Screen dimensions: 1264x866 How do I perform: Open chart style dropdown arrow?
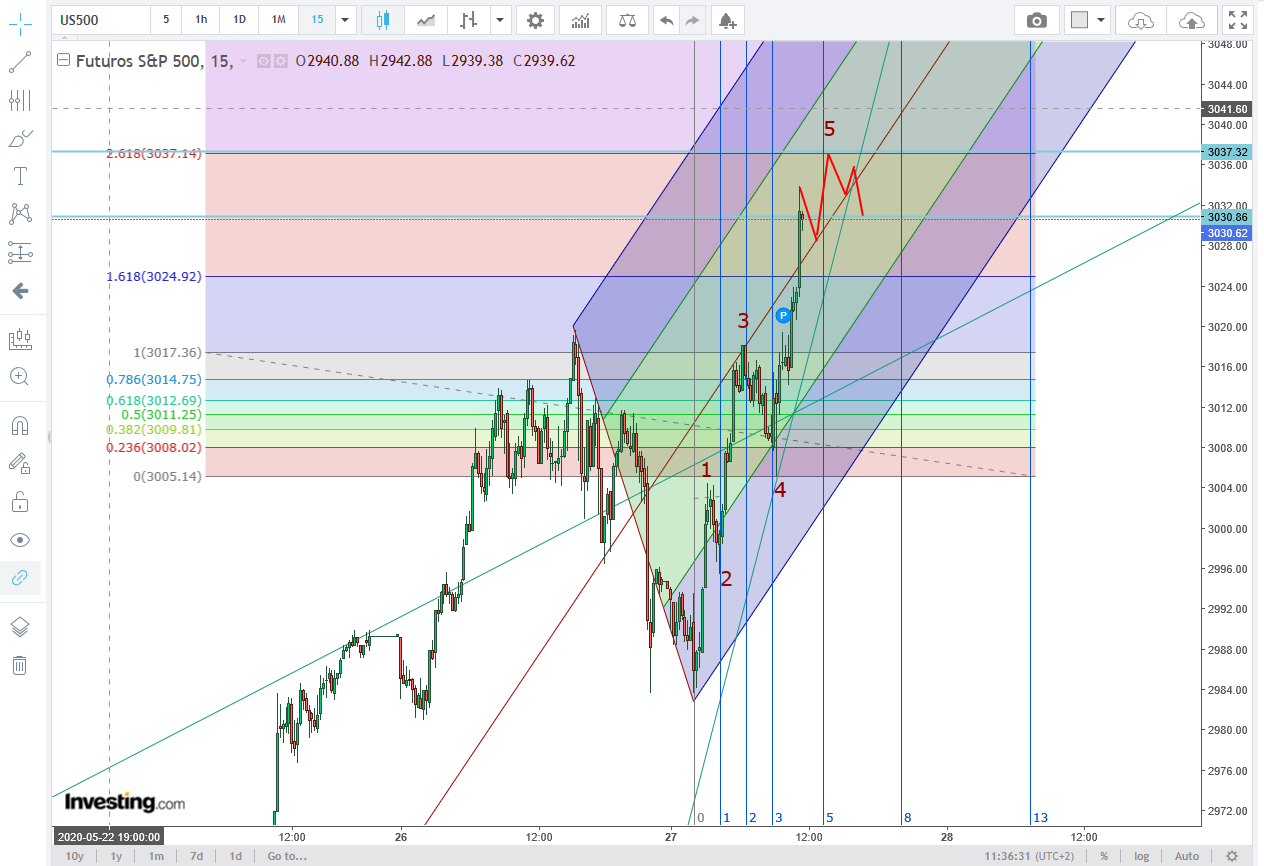pos(500,20)
